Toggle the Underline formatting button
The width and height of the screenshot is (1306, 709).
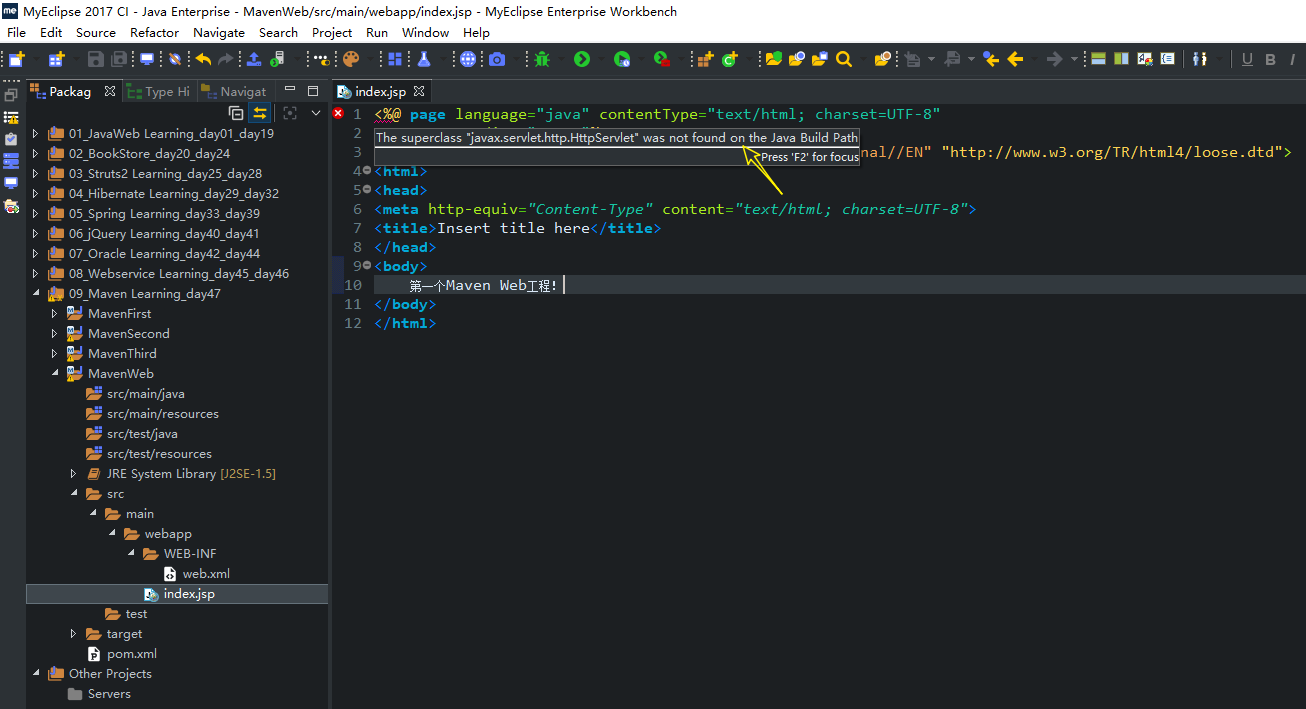click(1247, 59)
